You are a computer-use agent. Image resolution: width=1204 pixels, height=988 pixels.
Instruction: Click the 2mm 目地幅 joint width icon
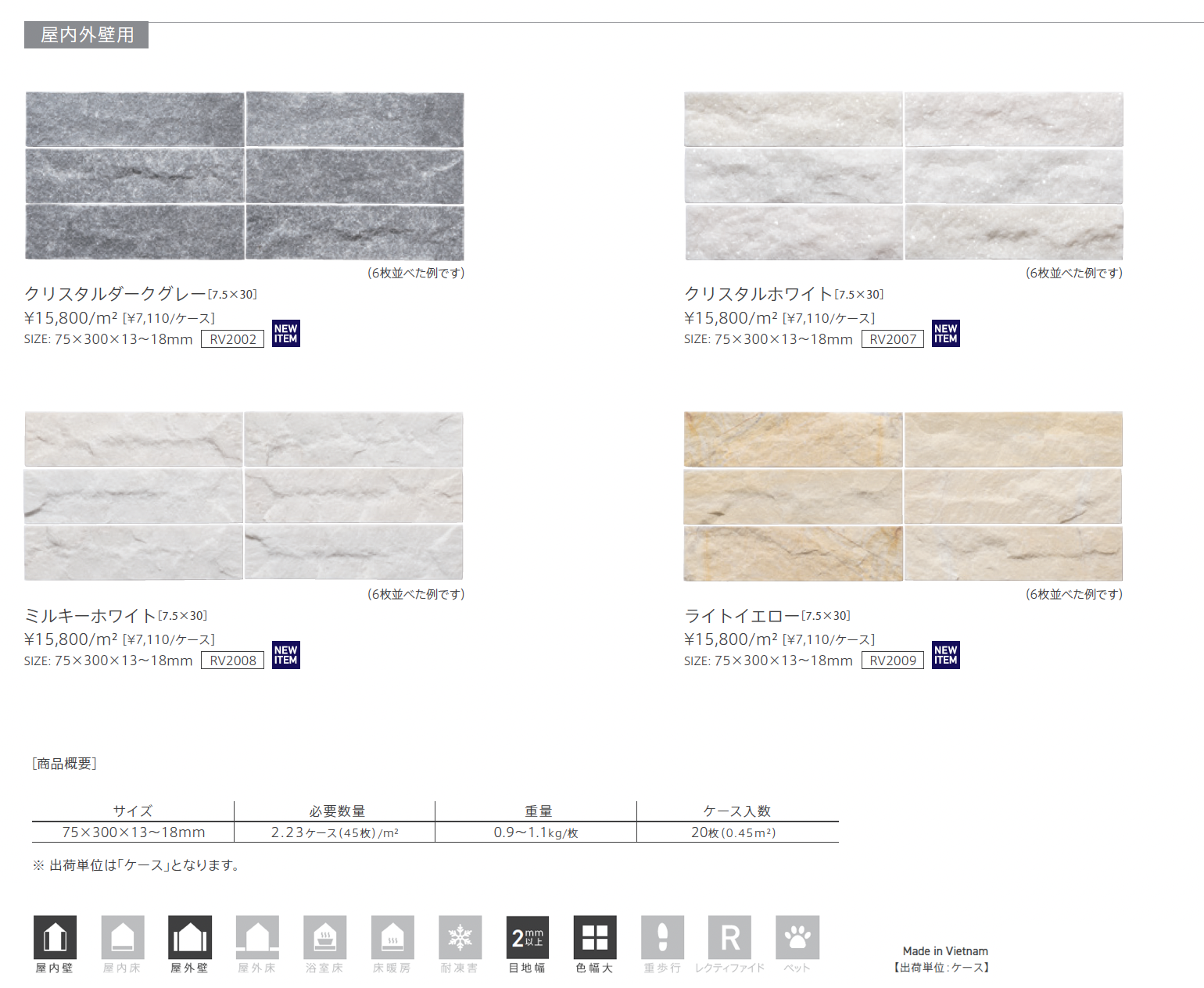pos(528,937)
